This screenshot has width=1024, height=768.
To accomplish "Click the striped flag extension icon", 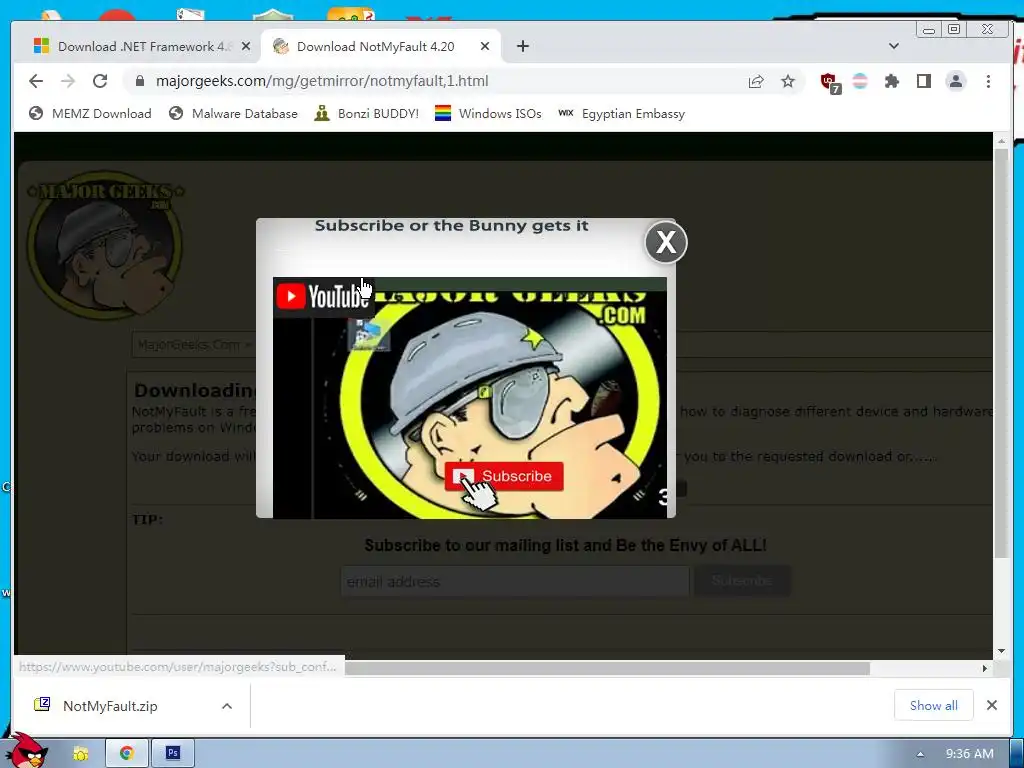I will pyautogui.click(x=860, y=81).
